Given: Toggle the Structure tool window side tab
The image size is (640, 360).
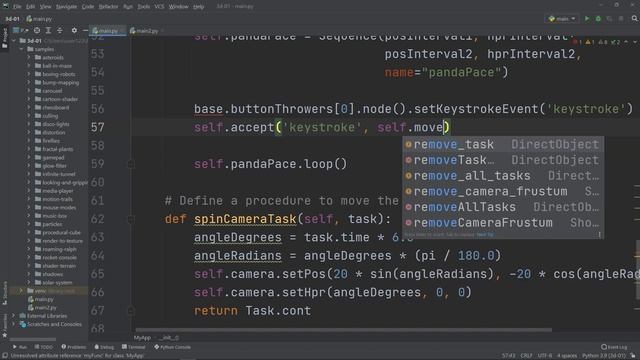Looking at the screenshot, I should (4, 293).
